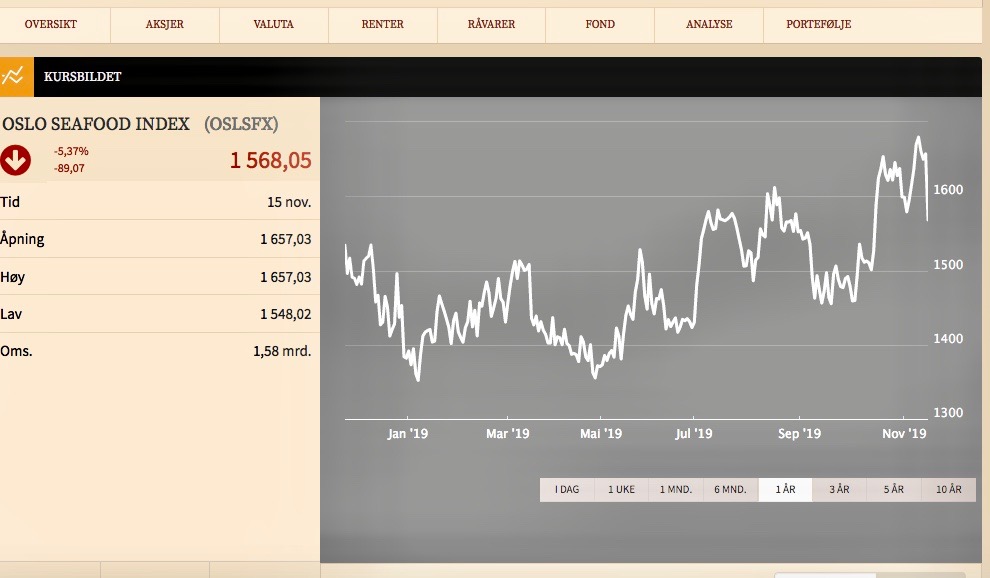Open the AKSJER menu tab
The width and height of the screenshot is (990, 578).
point(165,25)
